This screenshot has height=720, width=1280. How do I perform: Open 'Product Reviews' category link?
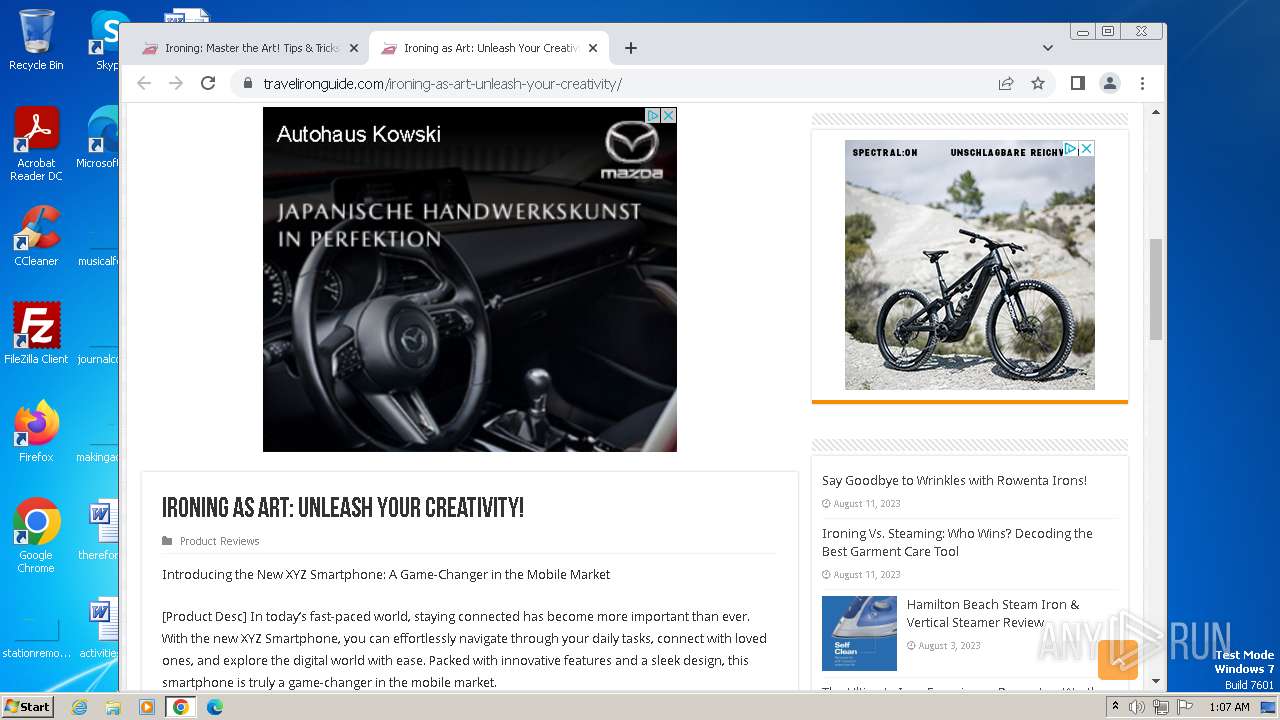[219, 541]
